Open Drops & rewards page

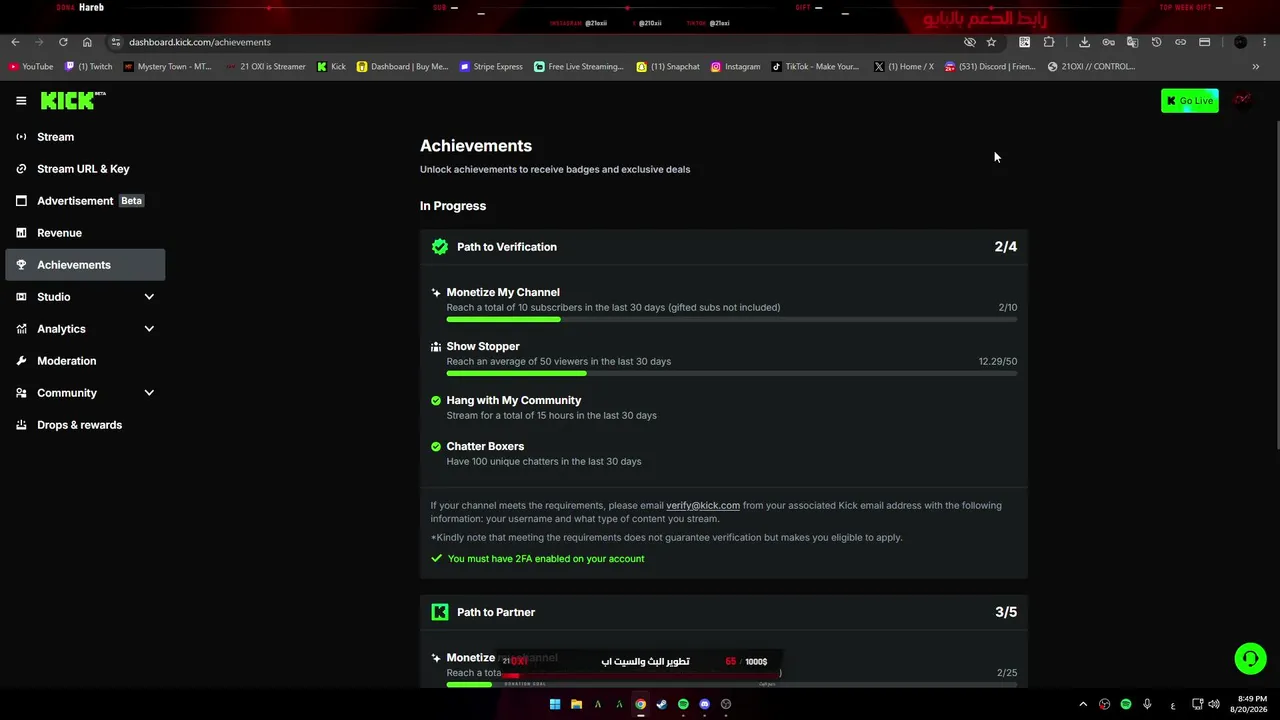(85, 425)
